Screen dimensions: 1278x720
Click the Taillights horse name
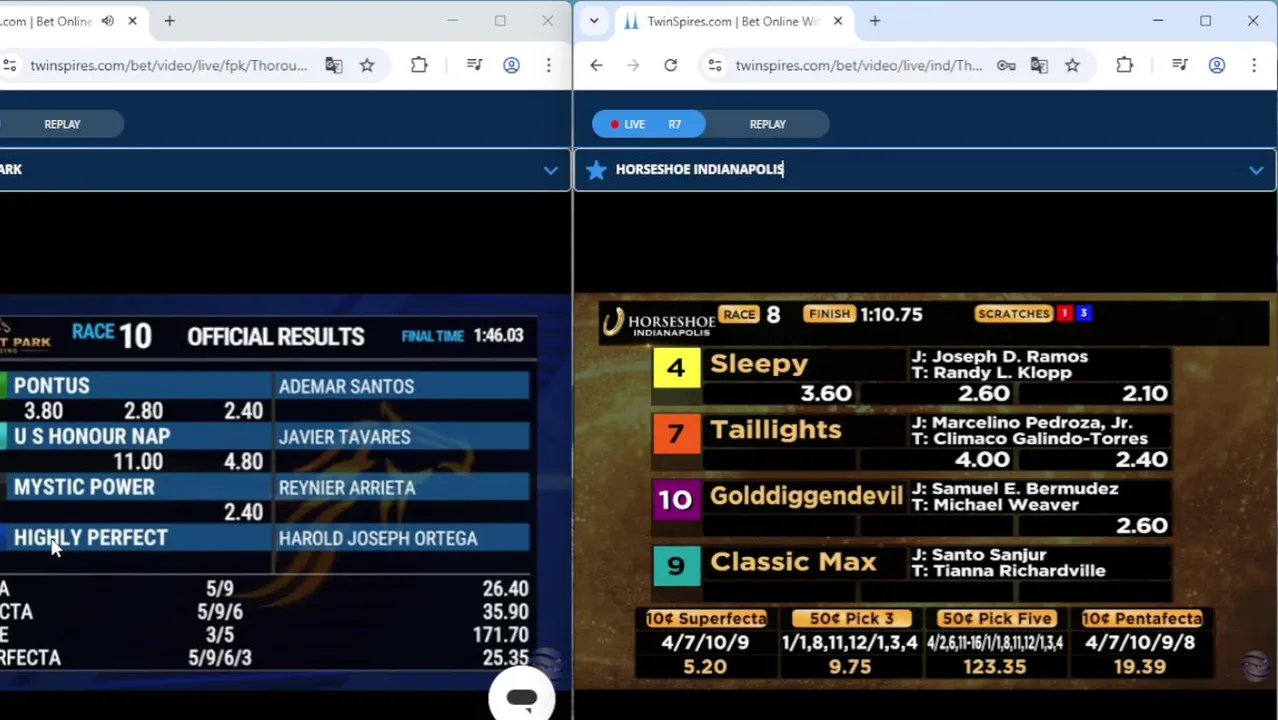(x=776, y=430)
